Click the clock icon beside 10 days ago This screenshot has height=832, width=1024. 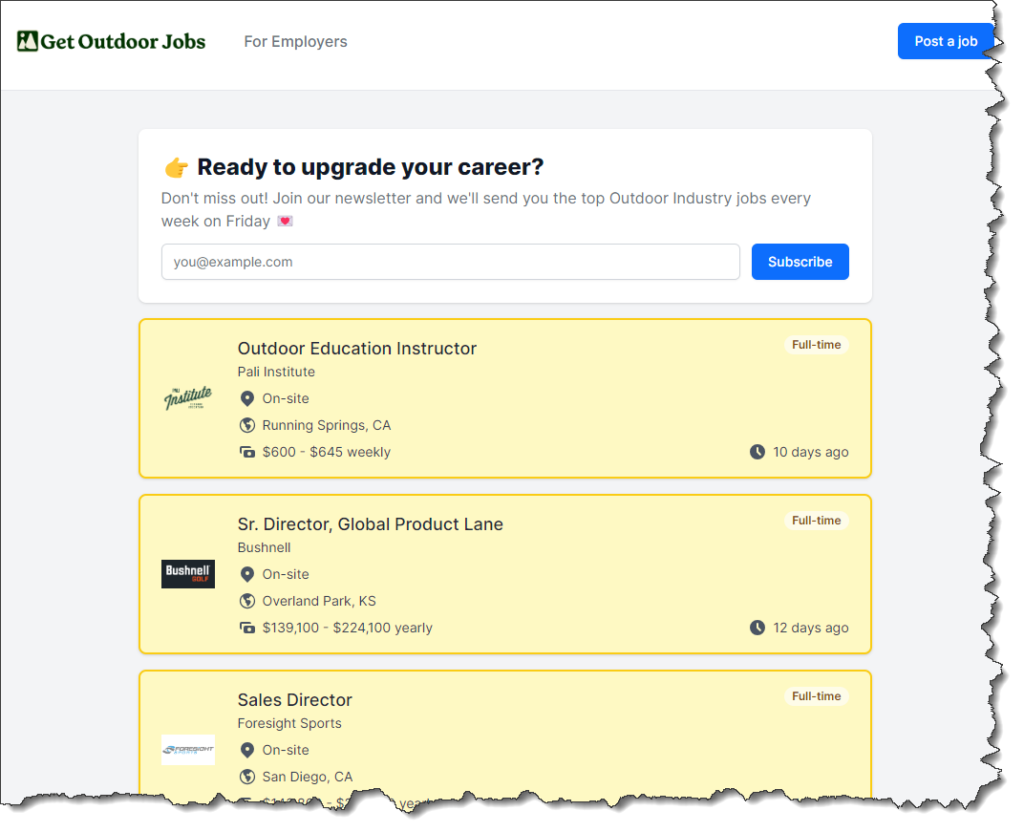click(x=757, y=452)
